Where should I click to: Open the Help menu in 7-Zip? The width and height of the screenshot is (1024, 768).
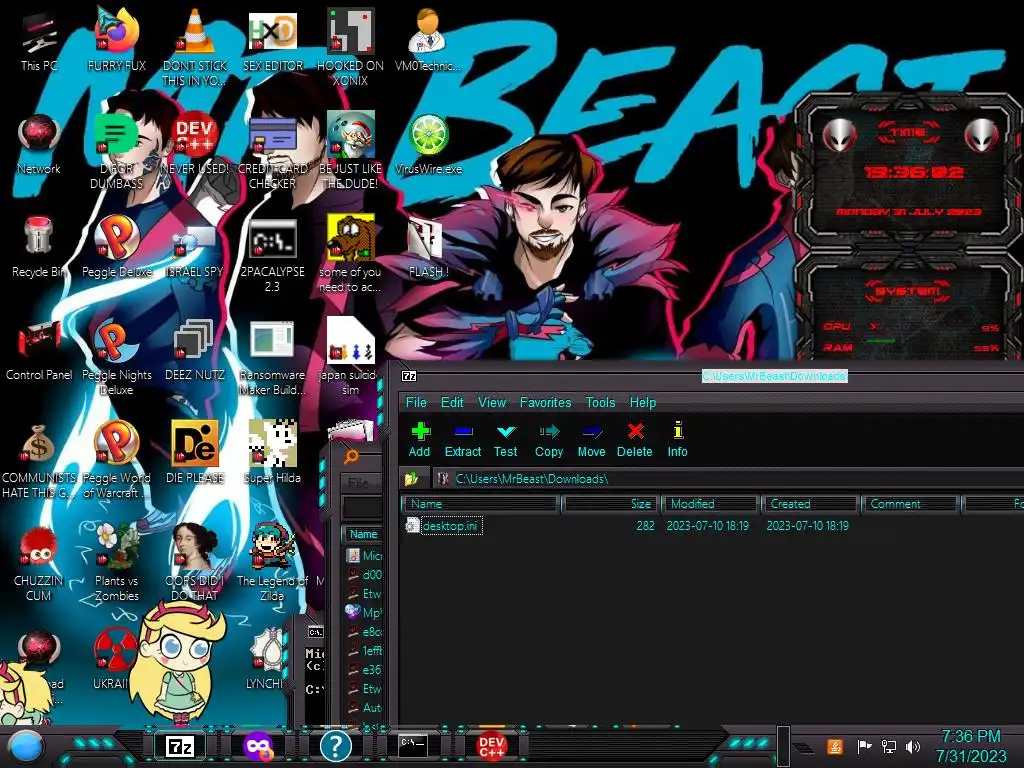click(x=643, y=402)
